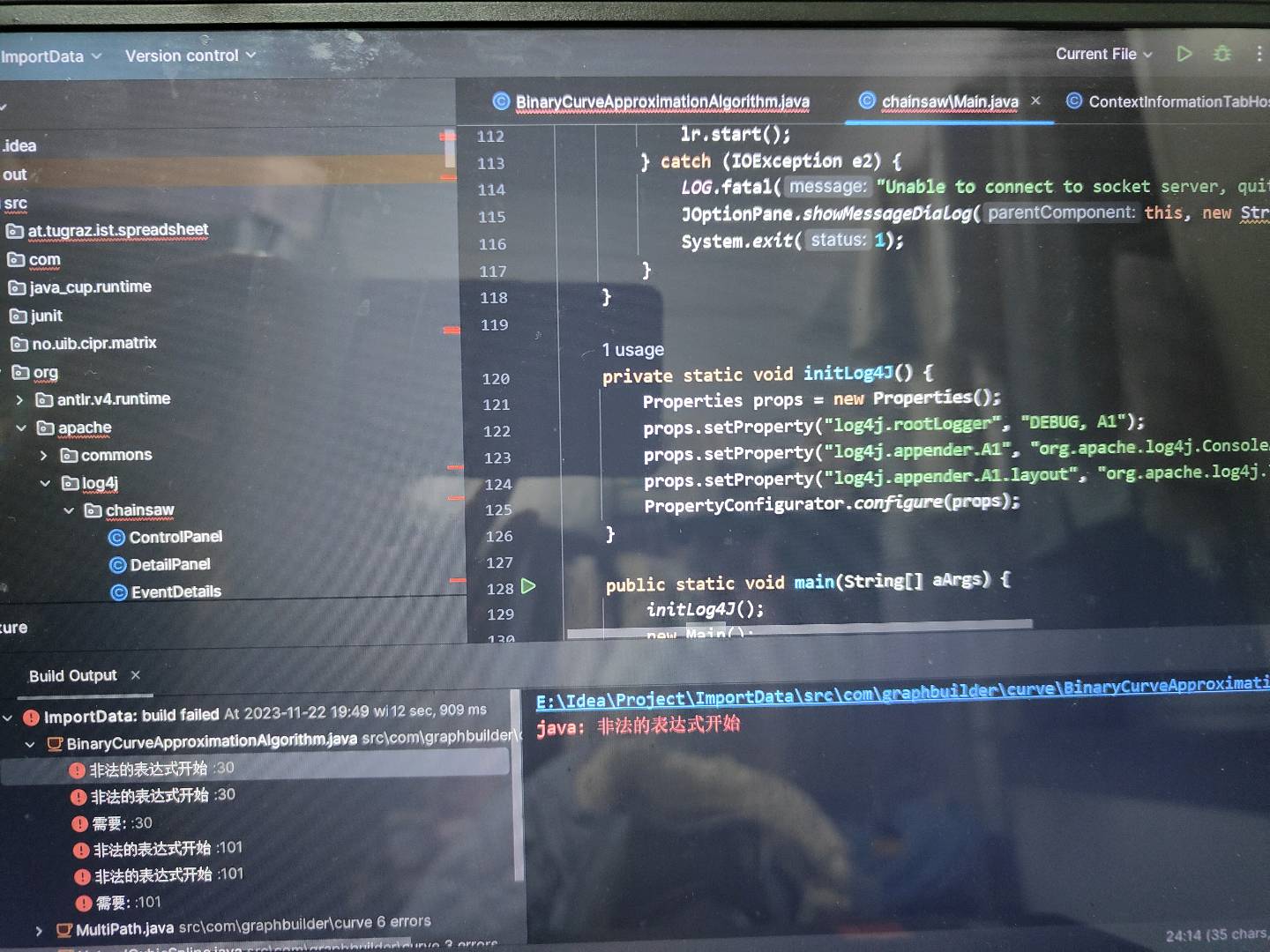The width and height of the screenshot is (1270, 952).
Task: Open the More actions vertical dots menu
Action: pos(1259,54)
